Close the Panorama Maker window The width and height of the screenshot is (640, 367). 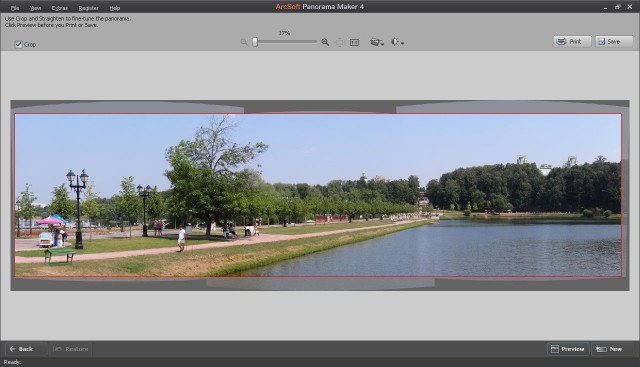[630, 7]
